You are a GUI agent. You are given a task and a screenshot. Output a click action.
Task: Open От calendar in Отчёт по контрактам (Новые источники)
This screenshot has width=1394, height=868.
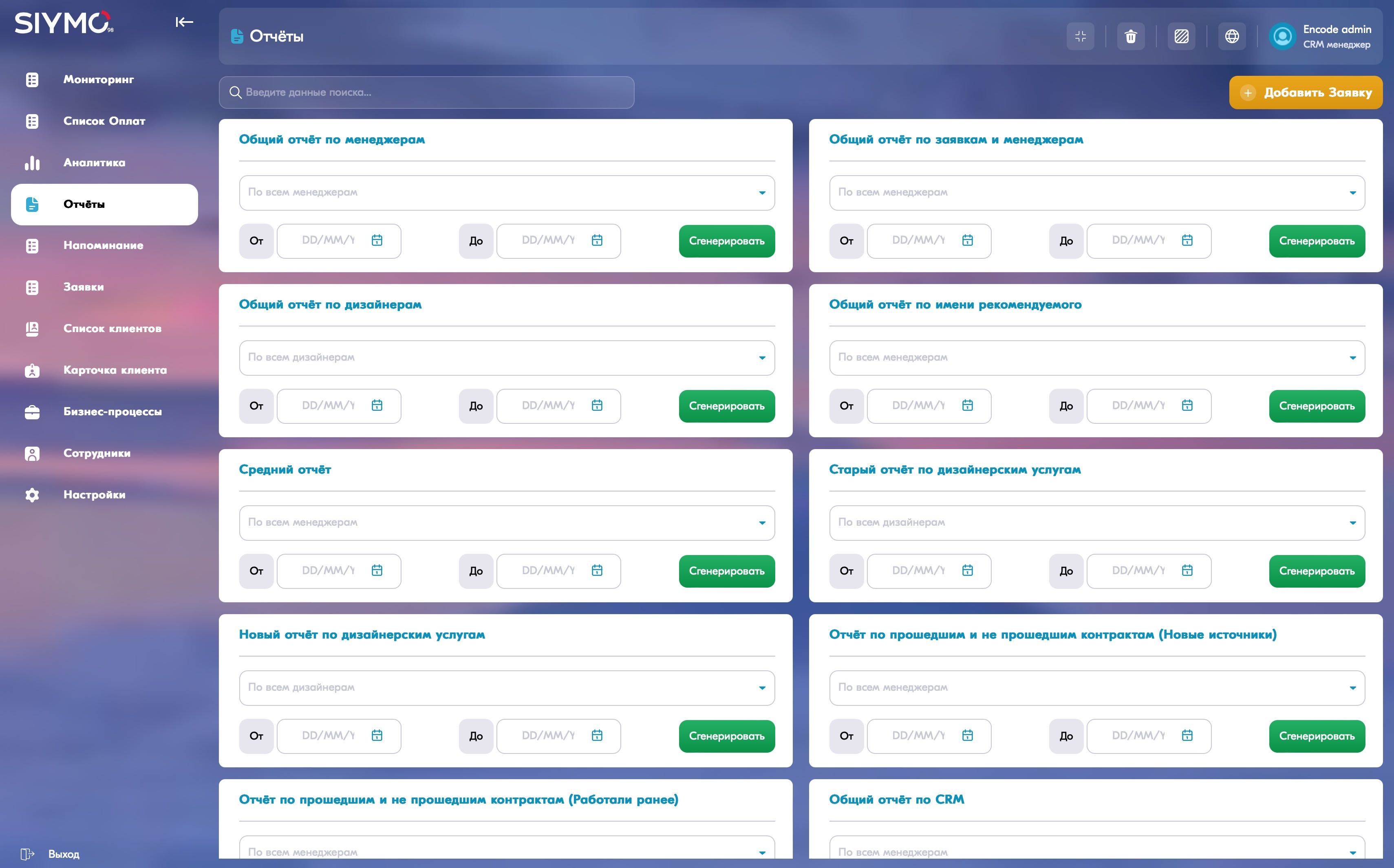click(x=967, y=736)
